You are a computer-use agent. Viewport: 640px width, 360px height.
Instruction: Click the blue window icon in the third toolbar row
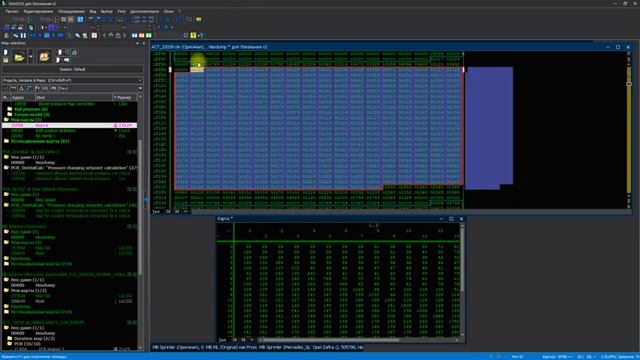click(x=134, y=36)
